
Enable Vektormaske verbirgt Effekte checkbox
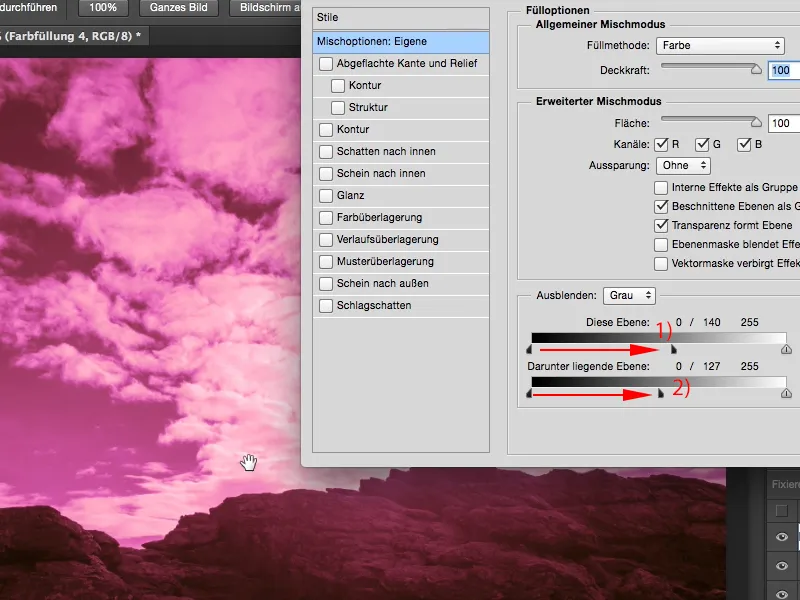[661, 264]
